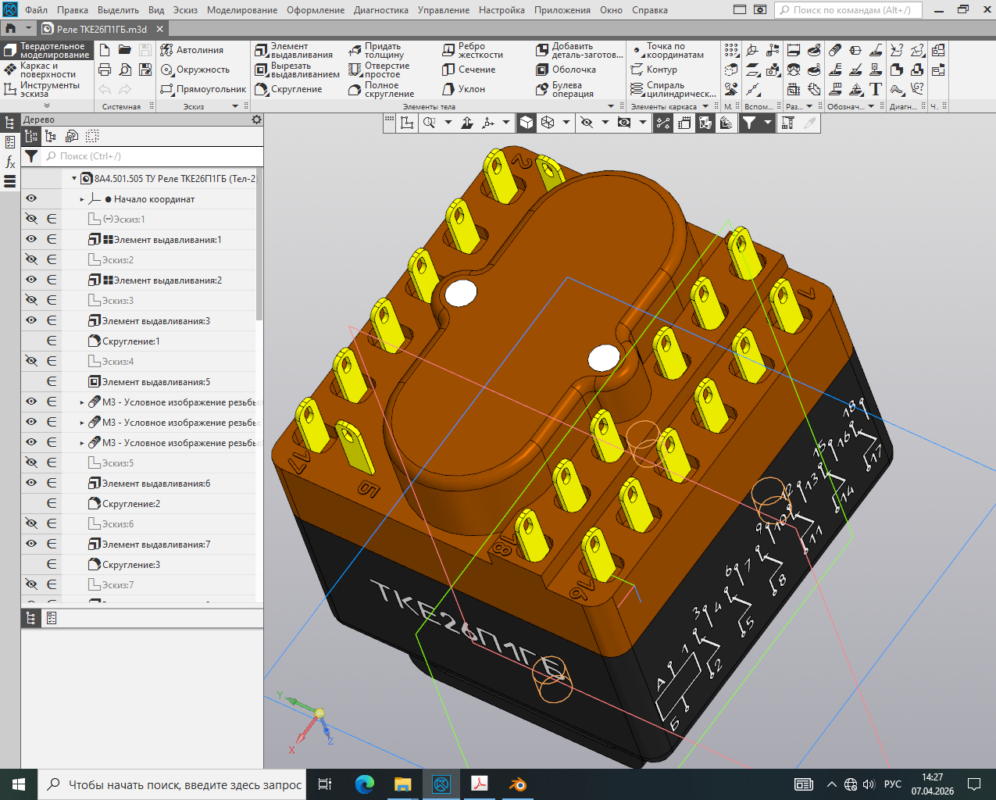Select the Ребро жесткости rib tool
Viewport: 996px width, 800px height.
tap(470, 50)
